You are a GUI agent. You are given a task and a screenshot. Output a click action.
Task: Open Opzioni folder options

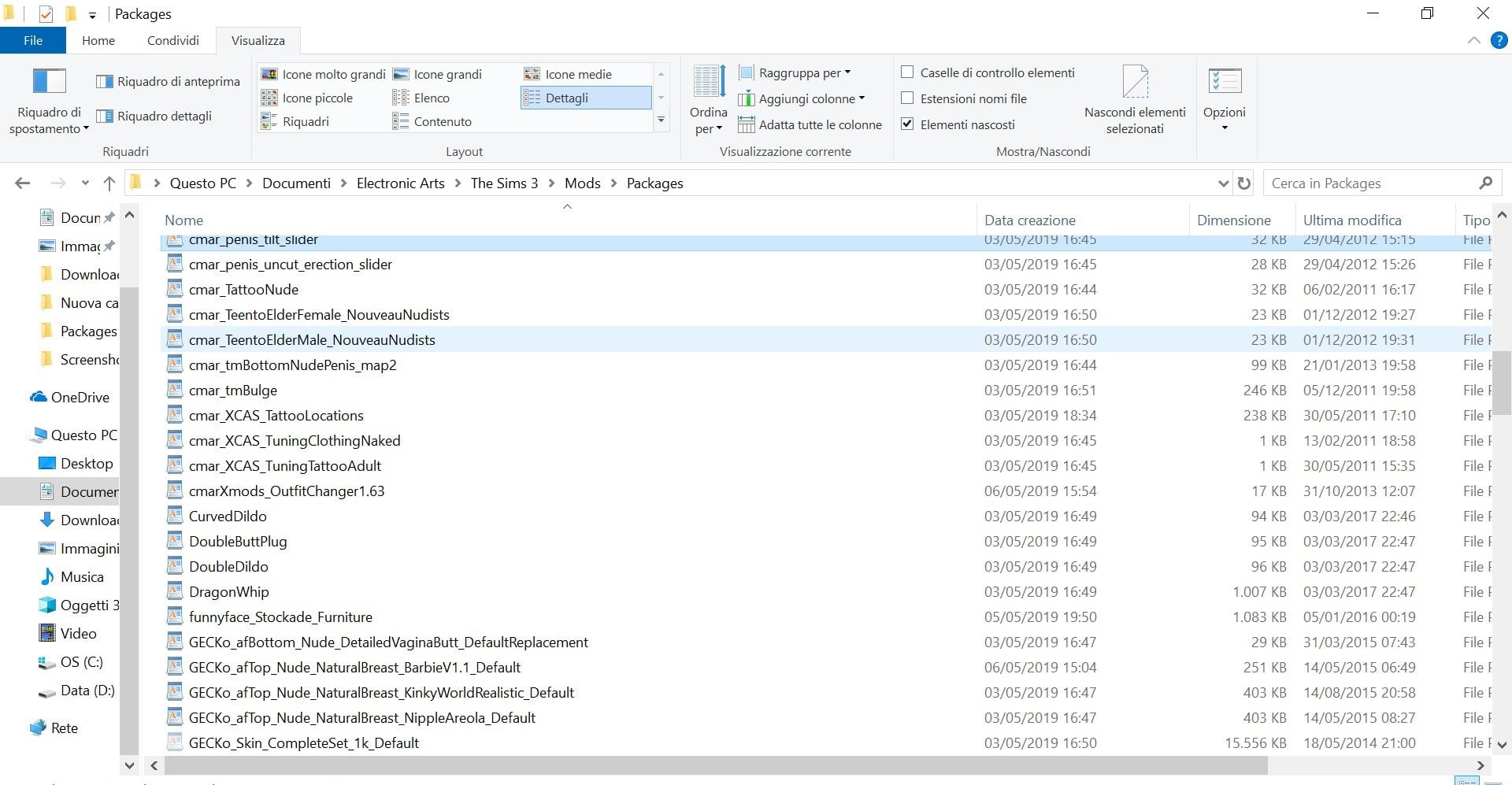click(1225, 99)
